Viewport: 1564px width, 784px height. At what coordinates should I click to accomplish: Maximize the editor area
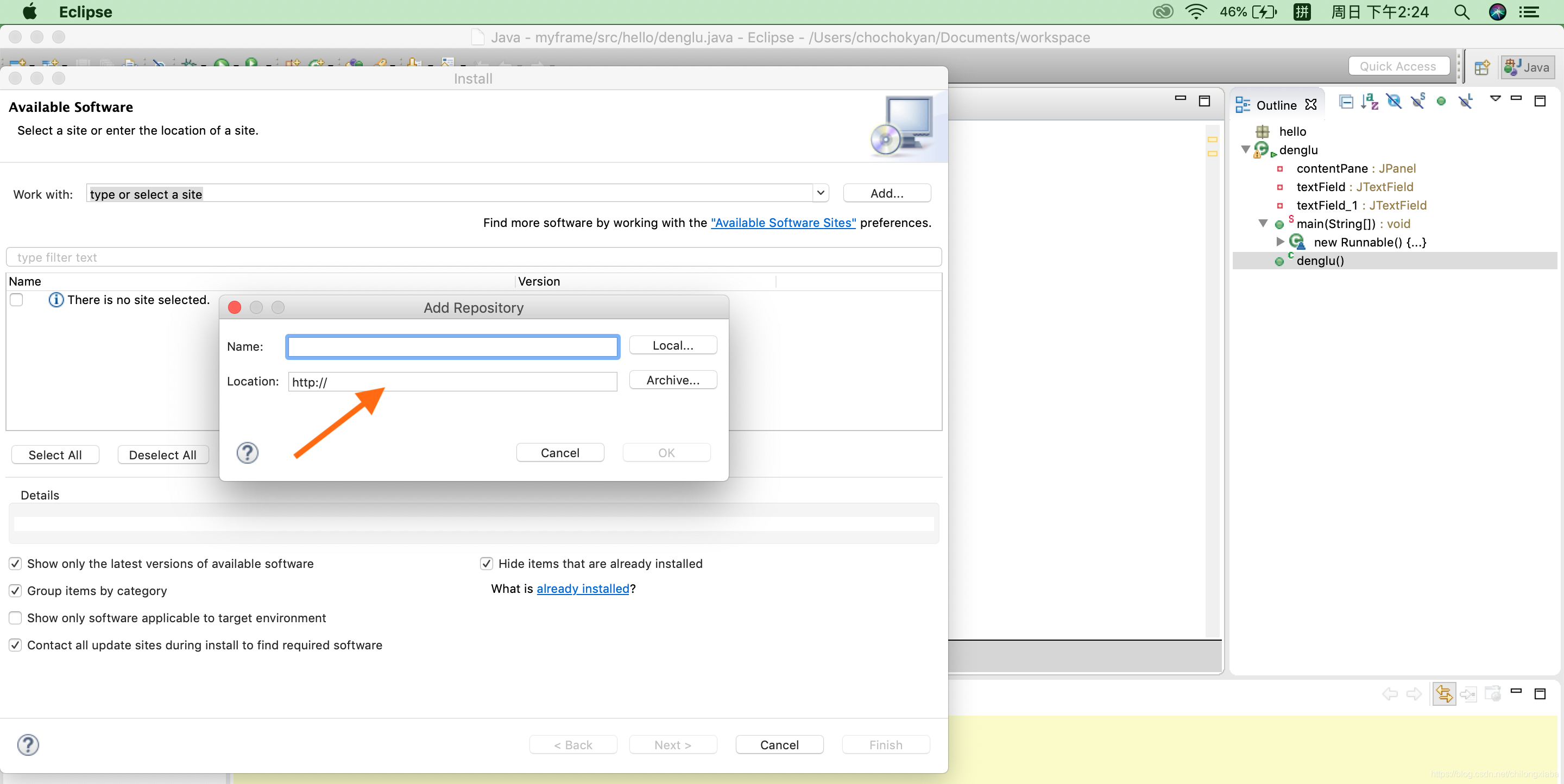1204,101
